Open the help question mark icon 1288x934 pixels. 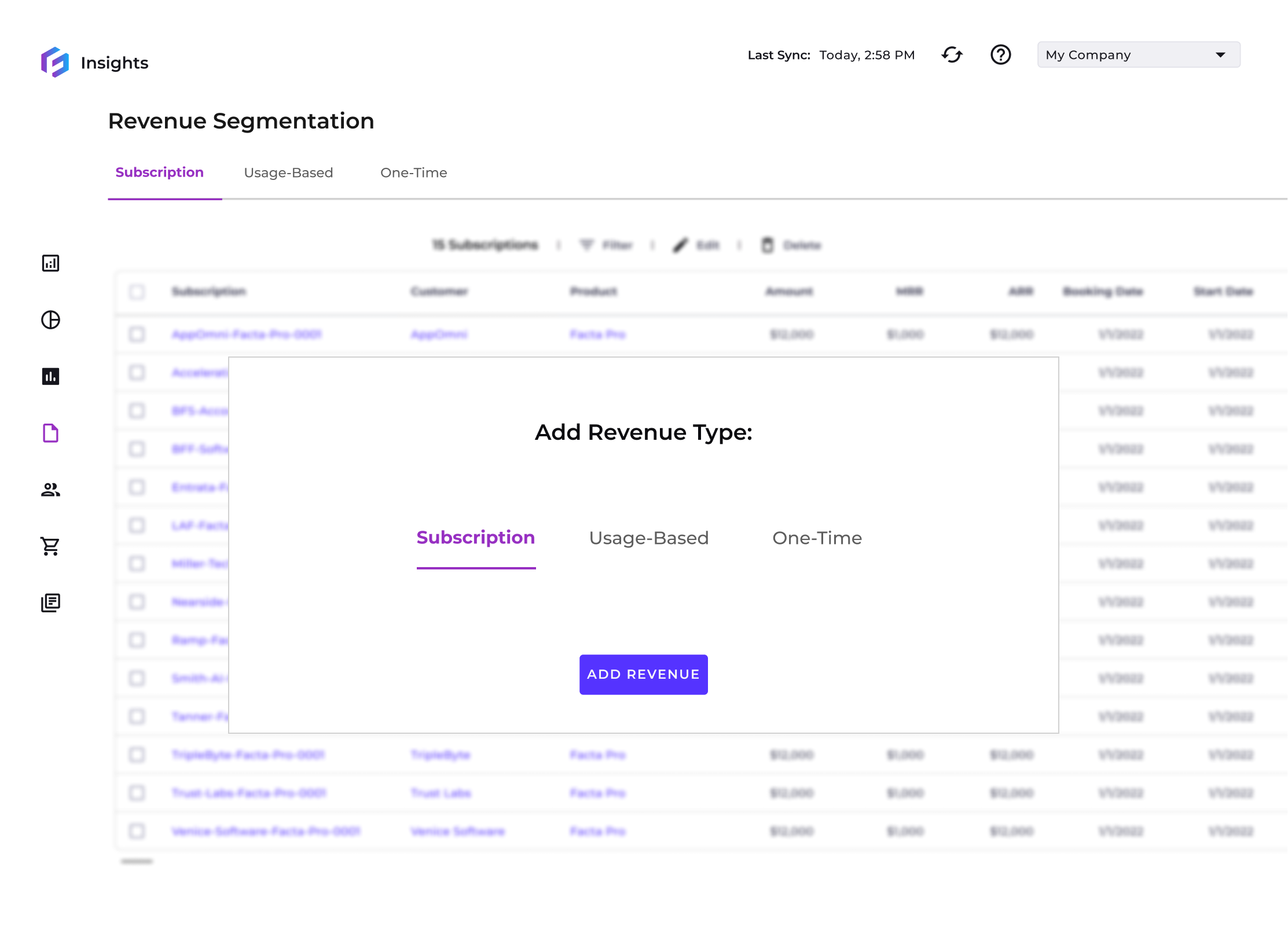click(x=1000, y=54)
